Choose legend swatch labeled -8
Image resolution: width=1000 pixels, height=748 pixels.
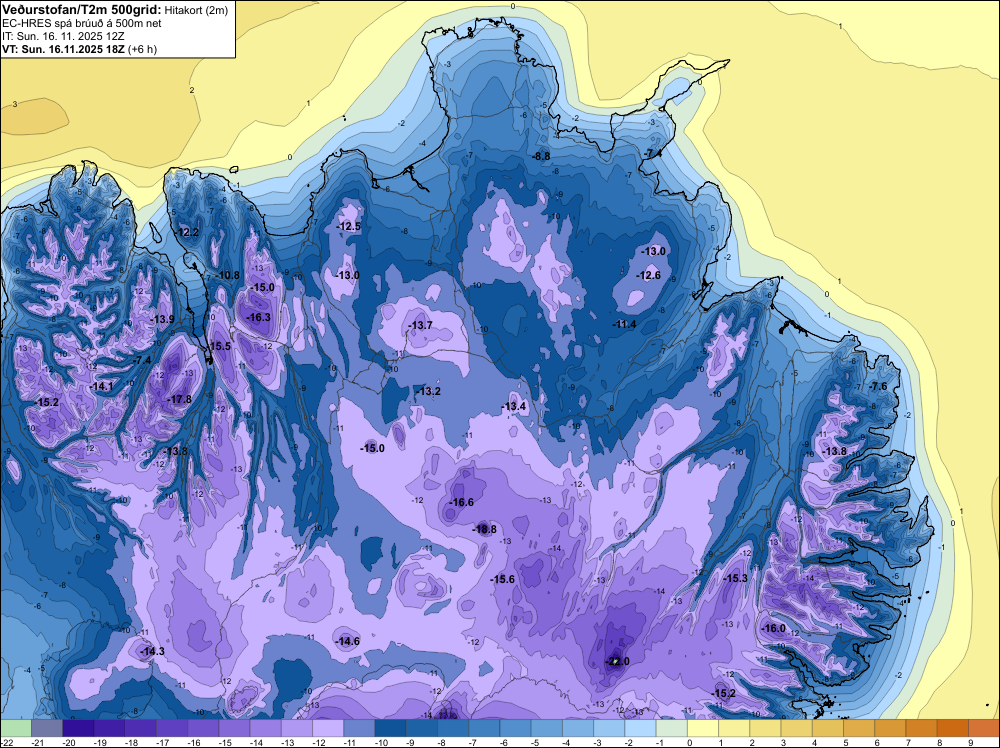453,728
